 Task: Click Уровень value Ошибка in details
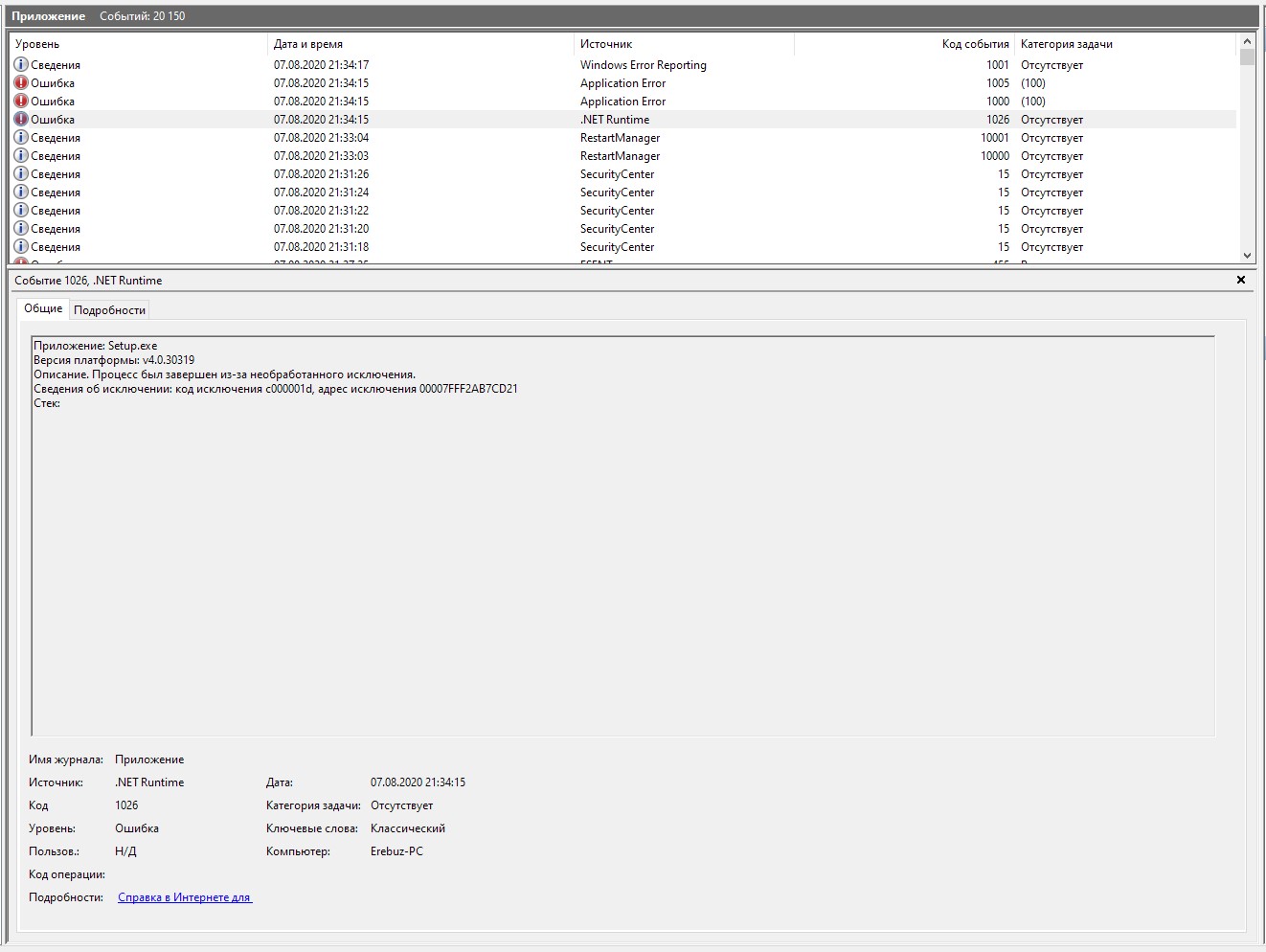click(x=137, y=828)
